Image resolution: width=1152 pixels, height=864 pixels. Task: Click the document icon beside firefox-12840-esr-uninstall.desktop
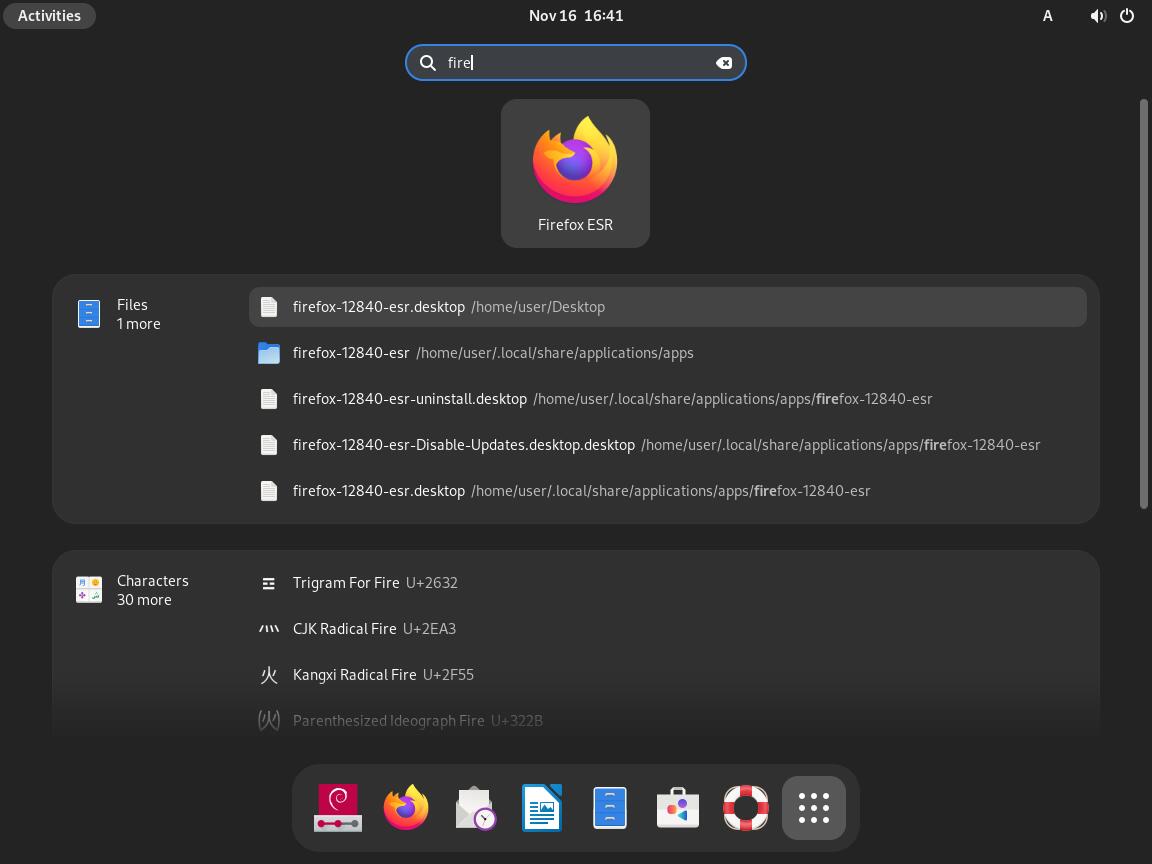[269, 399]
